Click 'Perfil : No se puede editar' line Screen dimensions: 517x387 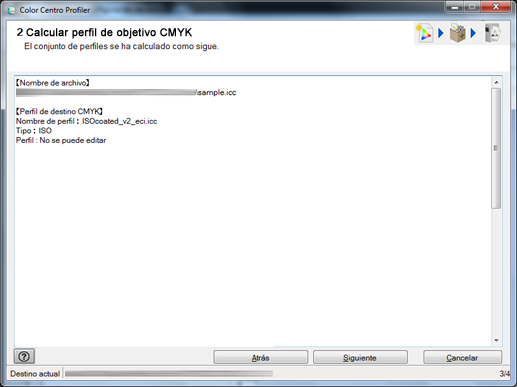(x=61, y=140)
